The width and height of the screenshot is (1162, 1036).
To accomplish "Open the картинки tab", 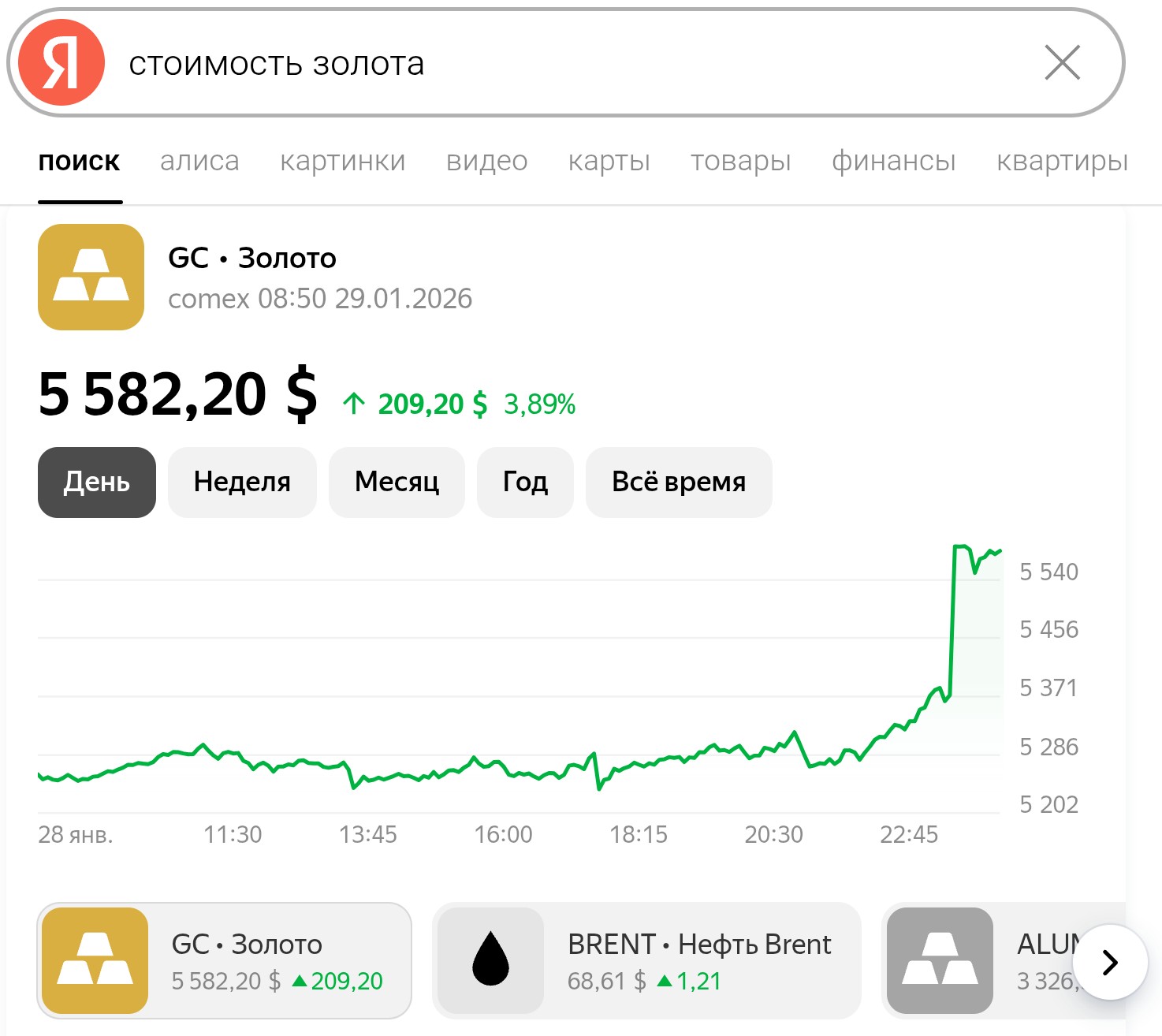I will tap(343, 161).
